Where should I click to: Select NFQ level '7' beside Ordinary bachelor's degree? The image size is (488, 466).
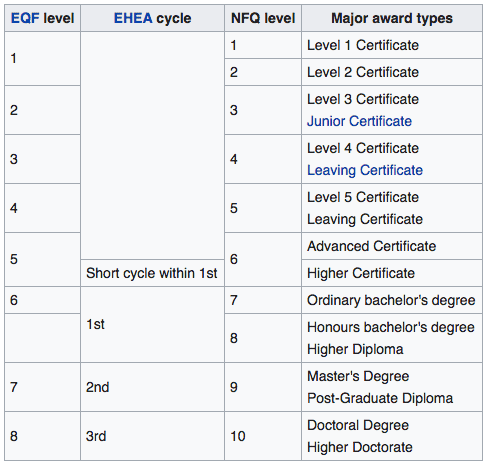click(x=263, y=300)
